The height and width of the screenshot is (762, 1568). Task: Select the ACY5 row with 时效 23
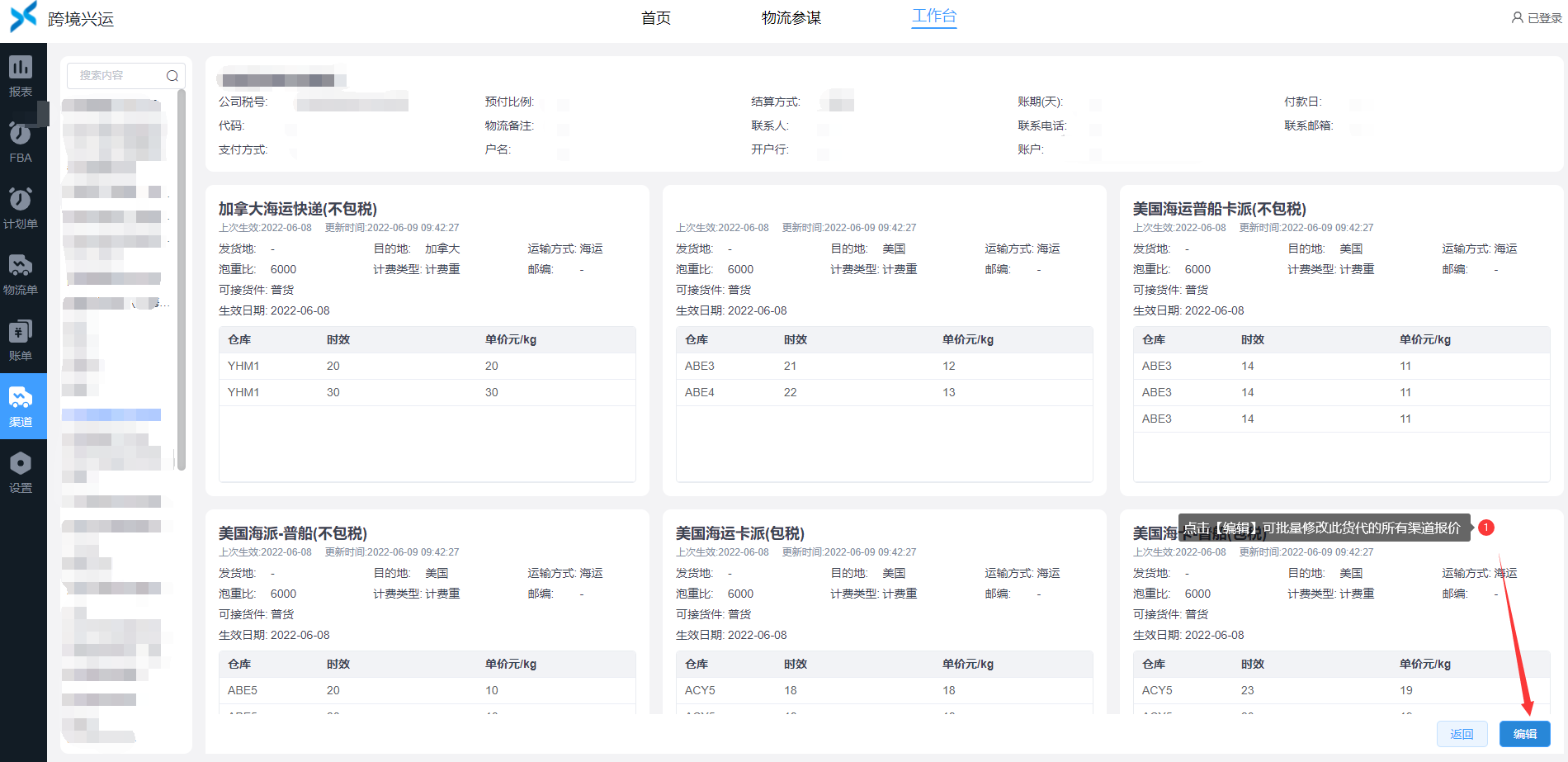[x=1342, y=690]
